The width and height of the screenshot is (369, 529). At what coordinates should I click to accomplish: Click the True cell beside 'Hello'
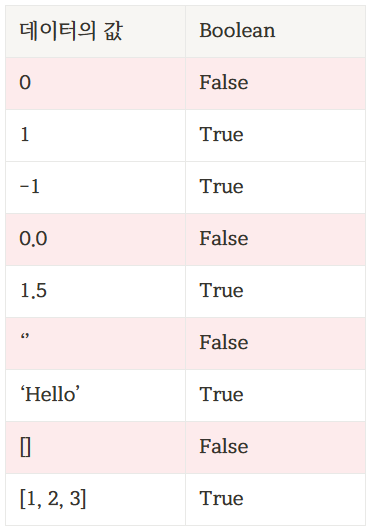coord(276,395)
